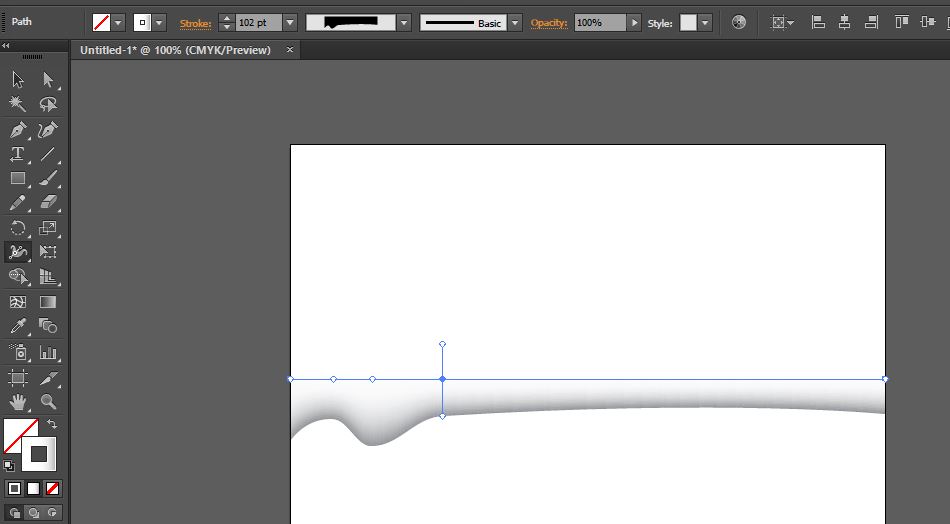
Task: Select the Eyedropper tool
Action: (18, 327)
